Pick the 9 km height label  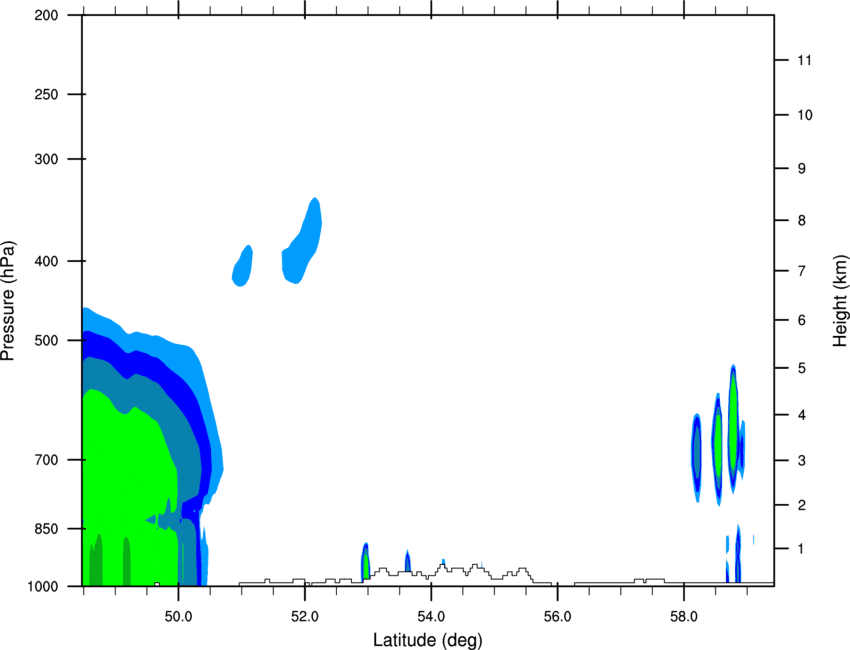(802, 169)
